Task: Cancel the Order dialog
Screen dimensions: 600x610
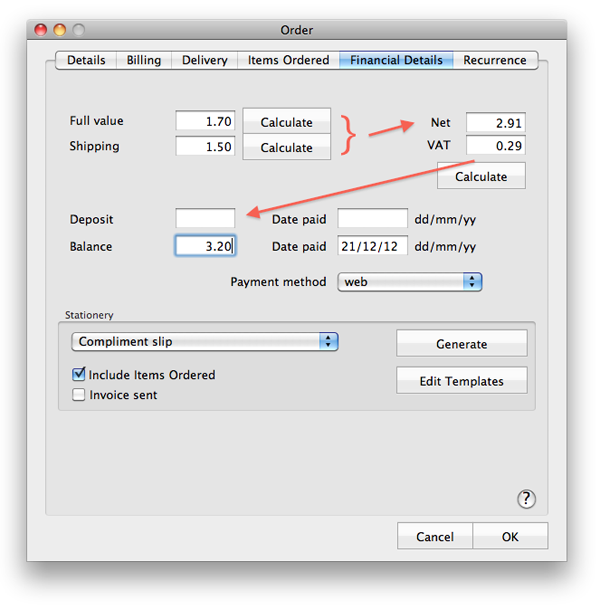Action: tap(434, 537)
